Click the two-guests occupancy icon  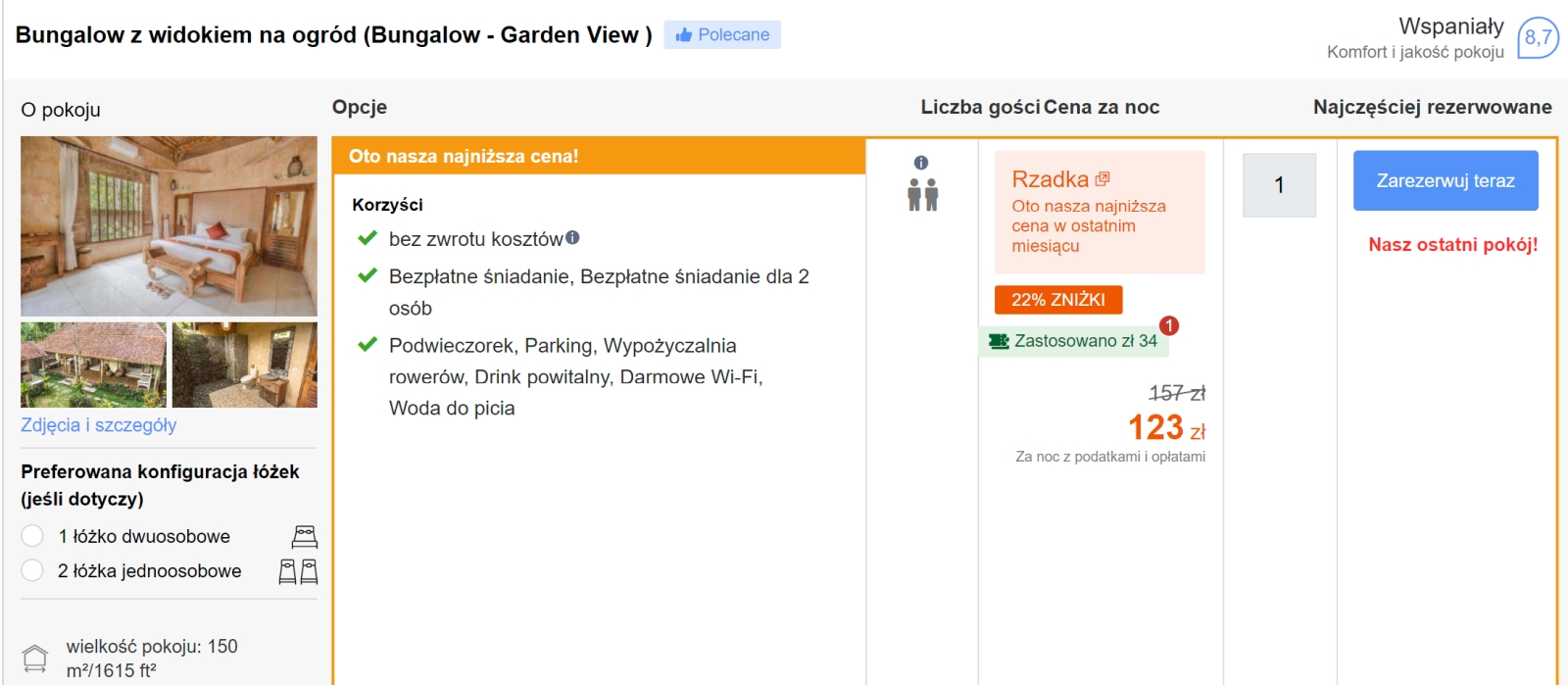coord(922,194)
